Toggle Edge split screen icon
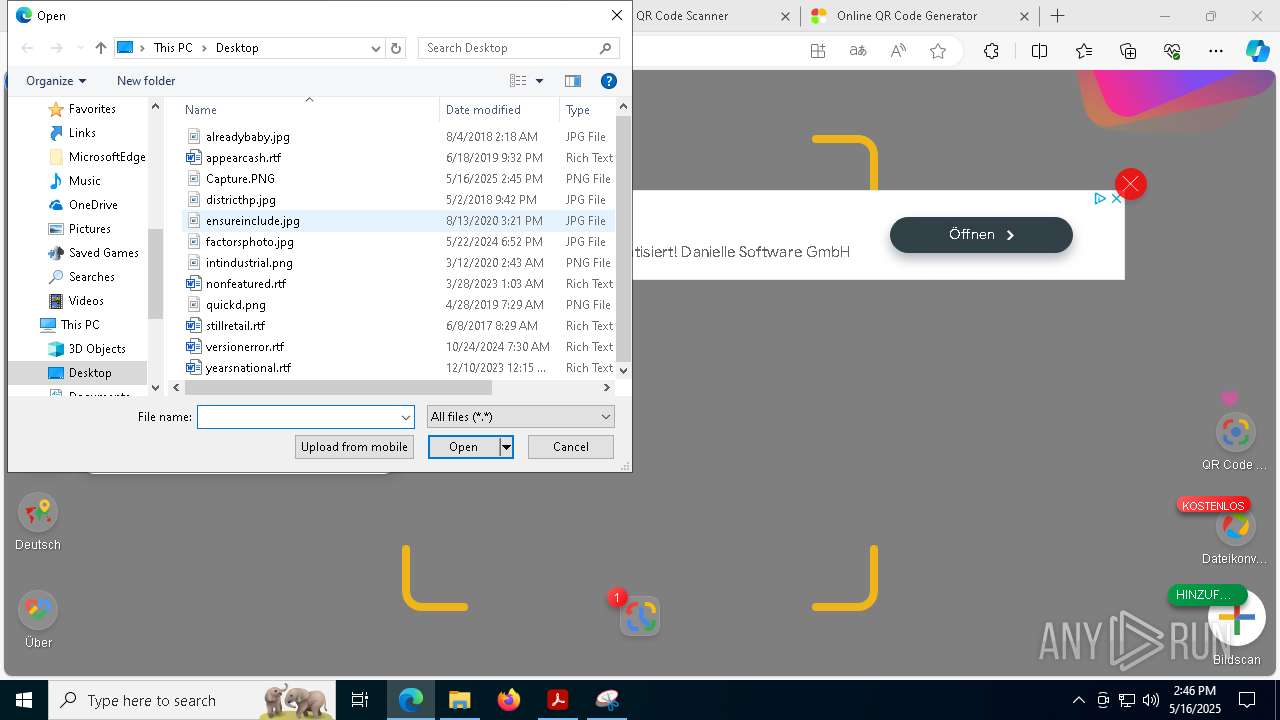 click(x=1039, y=51)
